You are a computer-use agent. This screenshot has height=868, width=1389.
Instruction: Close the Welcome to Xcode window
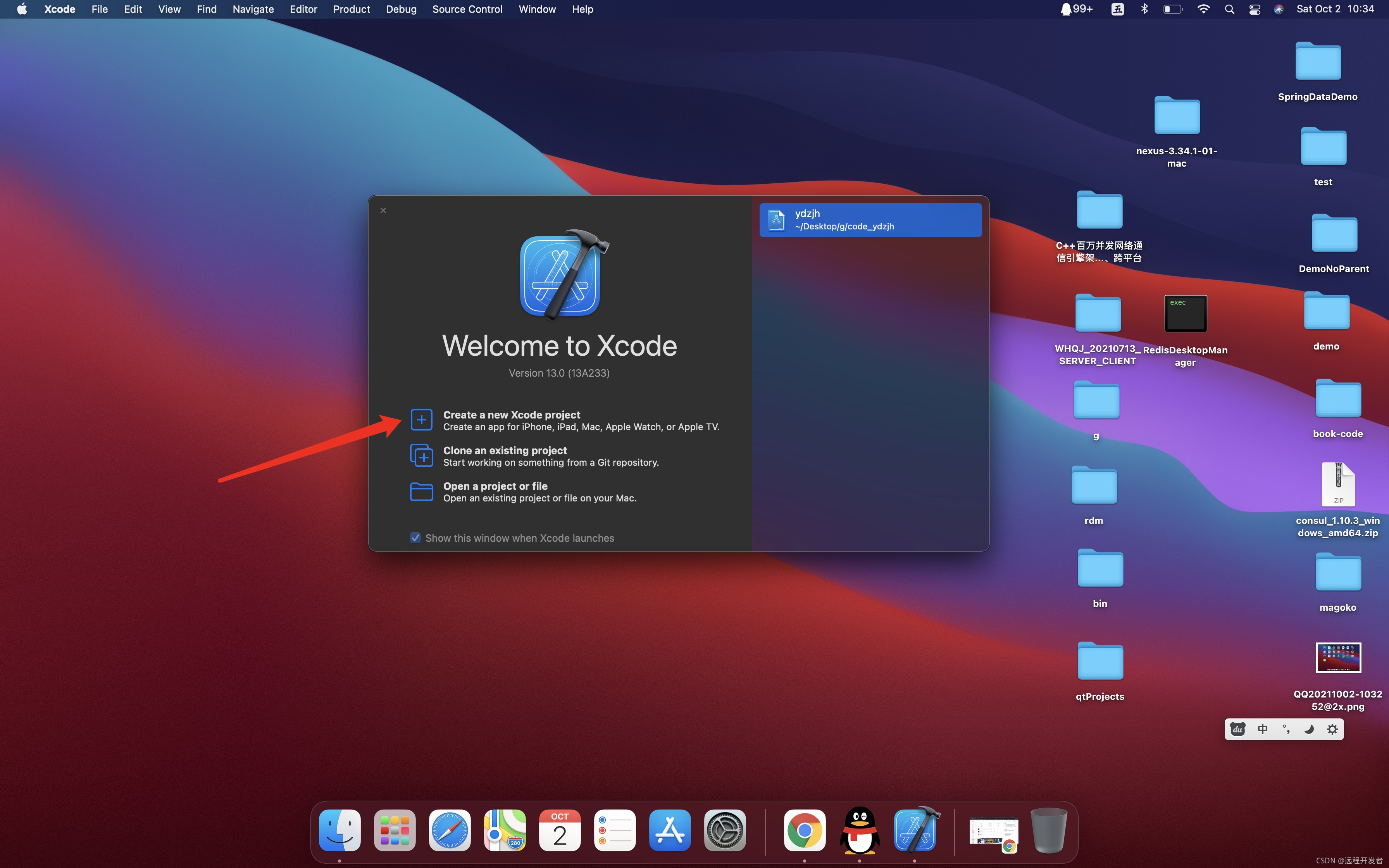coord(383,211)
